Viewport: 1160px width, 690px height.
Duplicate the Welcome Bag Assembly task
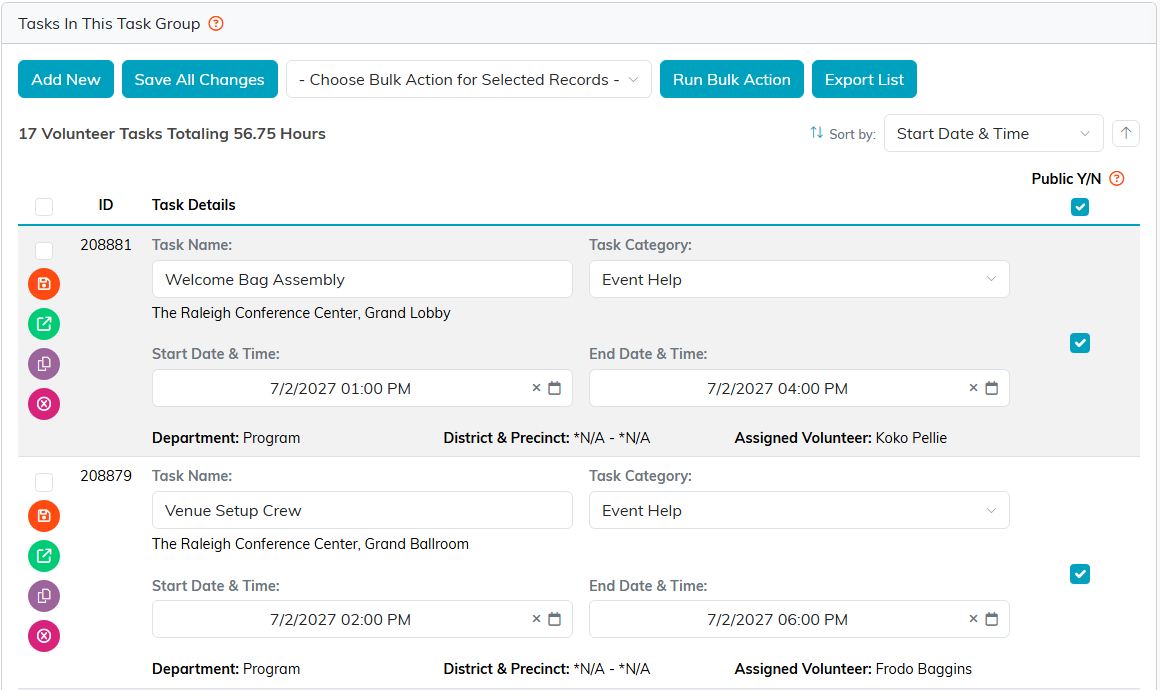44,364
